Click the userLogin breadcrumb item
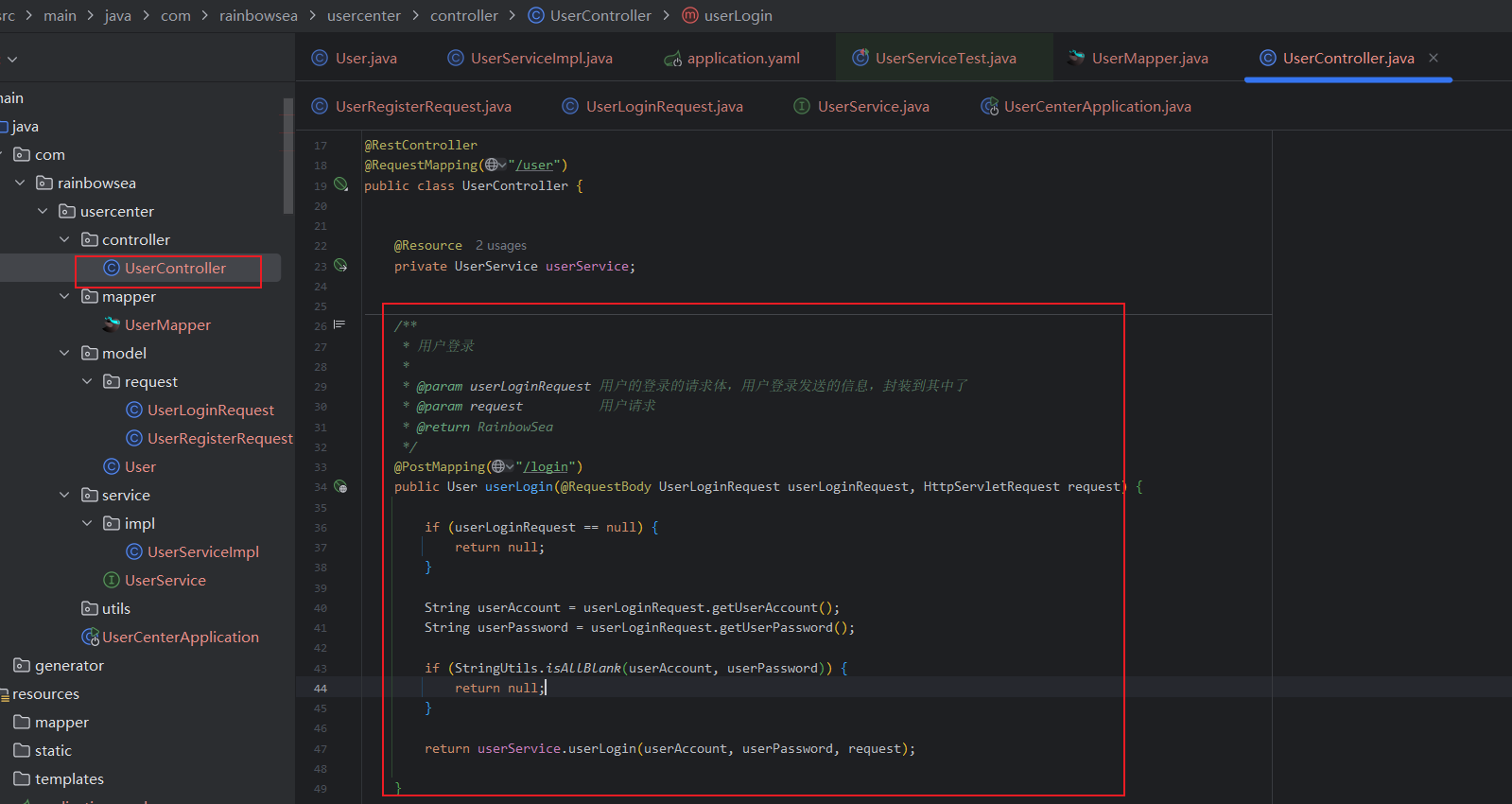The height and width of the screenshot is (804, 1512). coord(738,16)
